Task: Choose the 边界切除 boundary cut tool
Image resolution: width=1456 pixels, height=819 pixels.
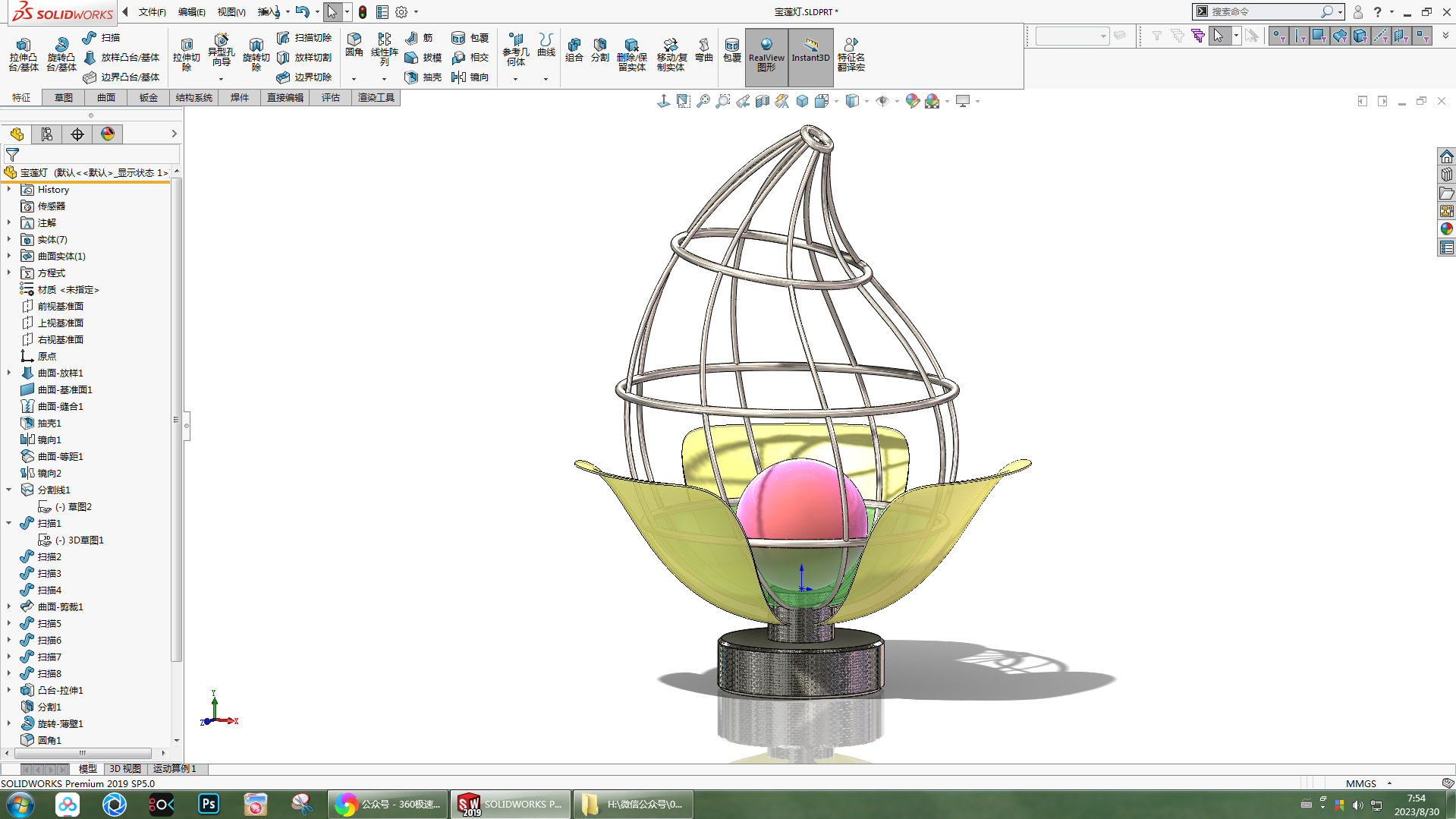Action: [304, 77]
